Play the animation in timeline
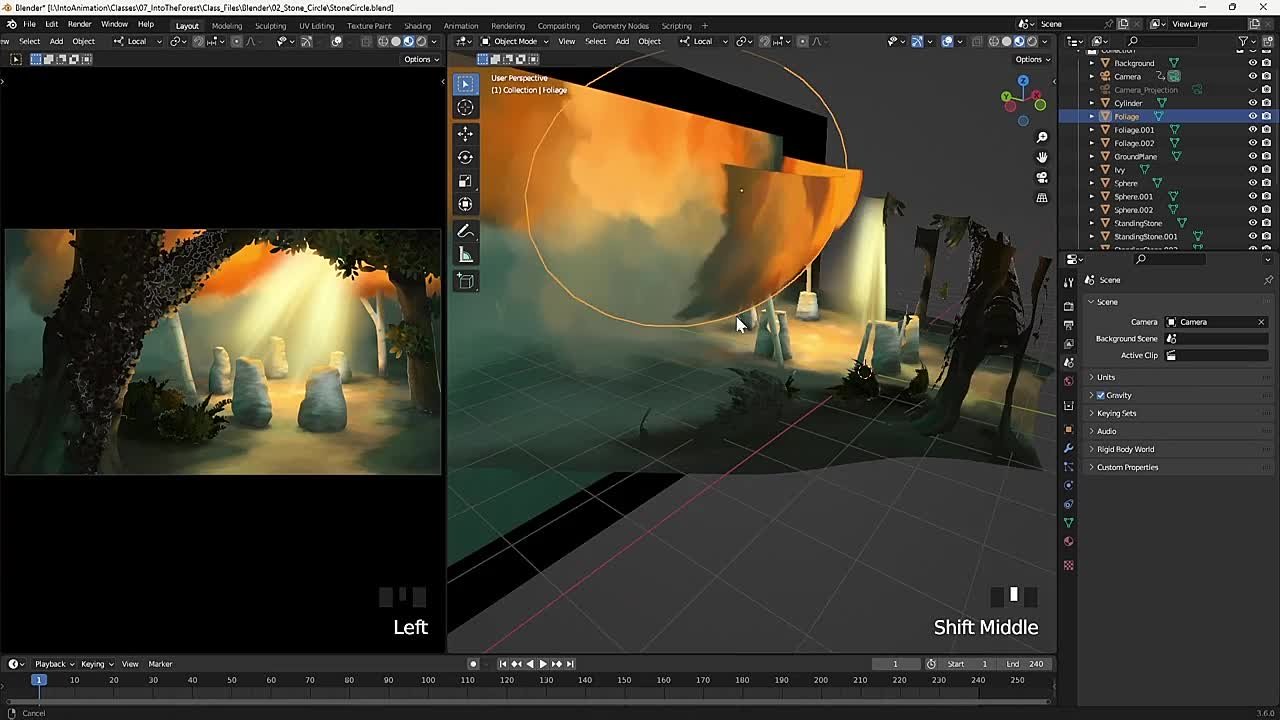The width and height of the screenshot is (1280, 720). pyautogui.click(x=543, y=664)
